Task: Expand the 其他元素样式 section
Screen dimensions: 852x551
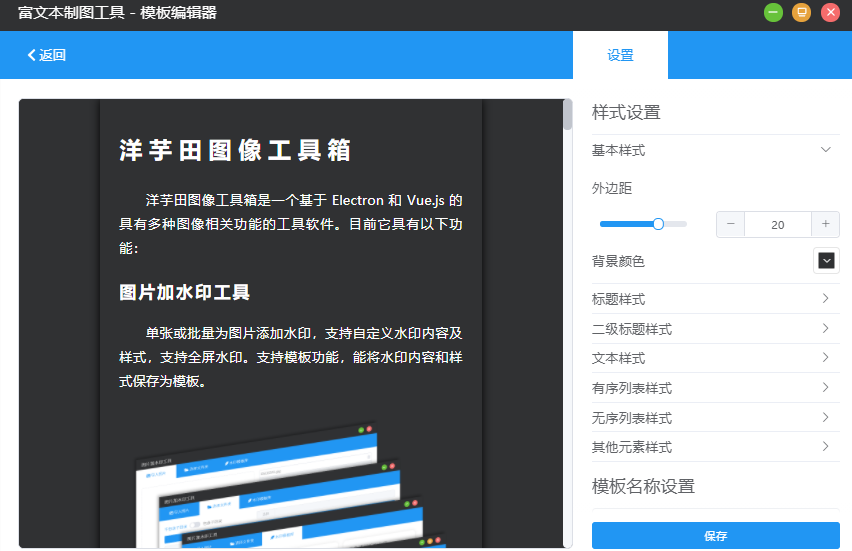Action: tap(715, 447)
